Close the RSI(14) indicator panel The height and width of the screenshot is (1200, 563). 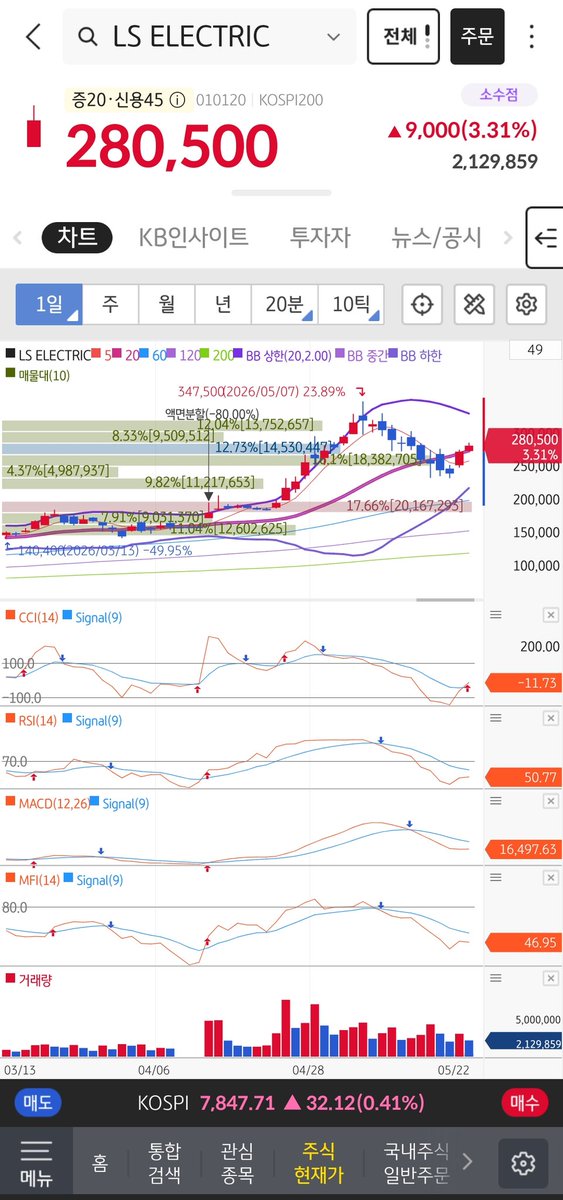click(550, 719)
